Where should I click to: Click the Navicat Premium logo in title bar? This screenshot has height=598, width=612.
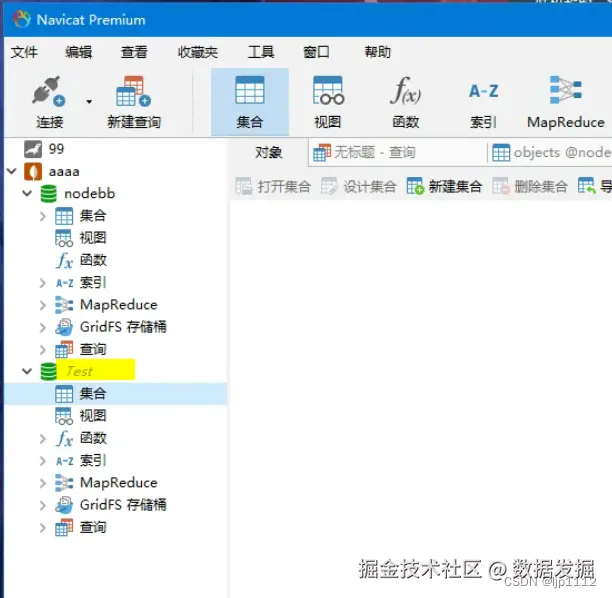21,19
